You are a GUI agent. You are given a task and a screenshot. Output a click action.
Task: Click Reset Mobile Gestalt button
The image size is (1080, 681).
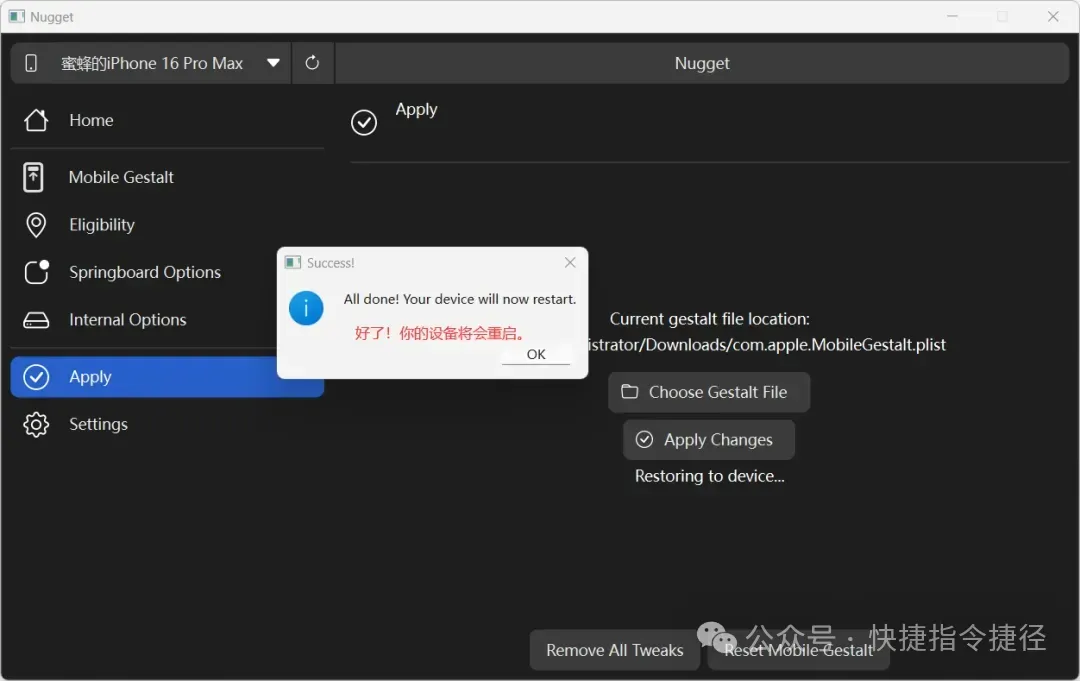pyautogui.click(x=798, y=650)
